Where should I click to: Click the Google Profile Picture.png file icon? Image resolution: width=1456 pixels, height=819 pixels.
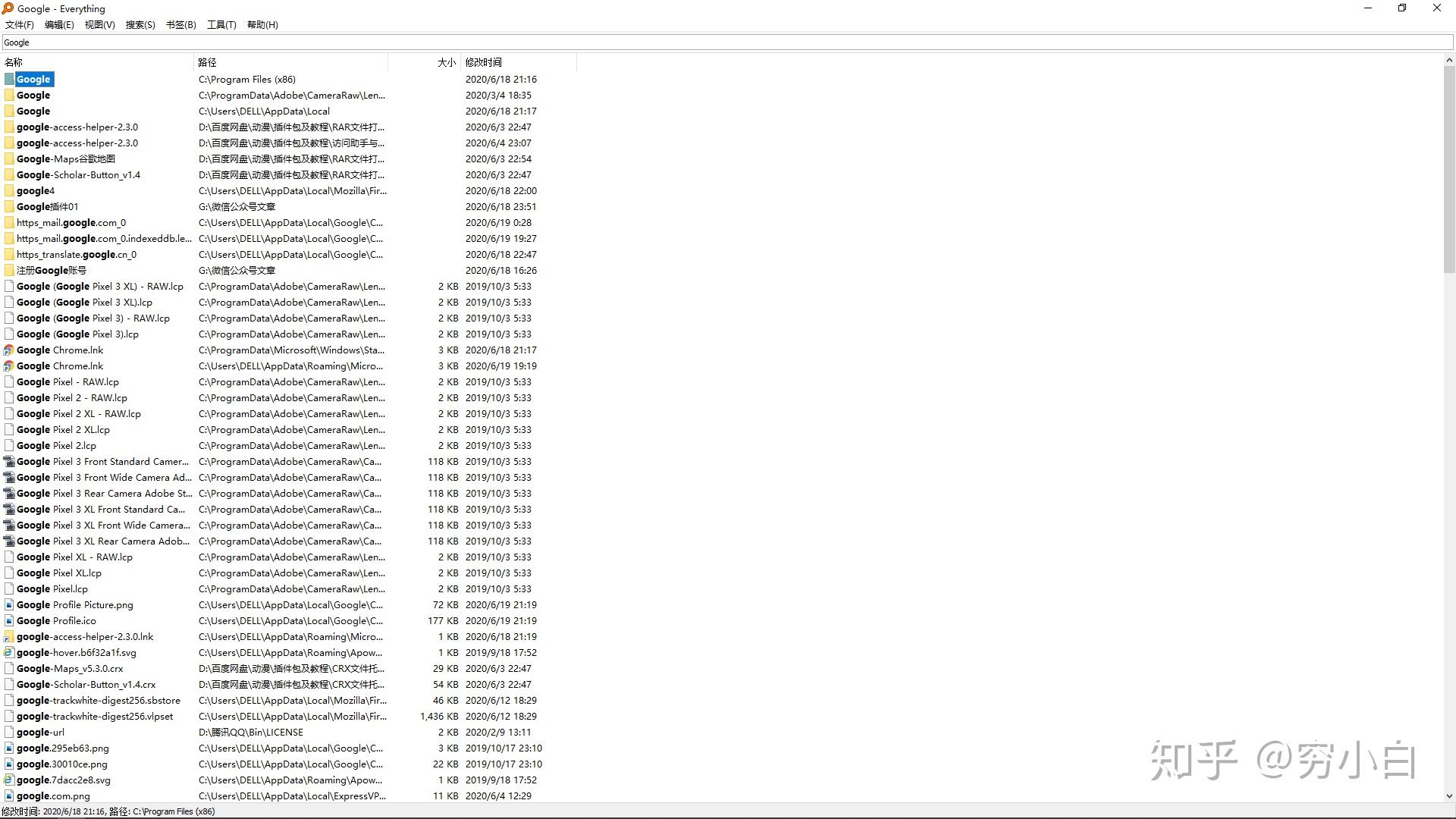click(9, 605)
